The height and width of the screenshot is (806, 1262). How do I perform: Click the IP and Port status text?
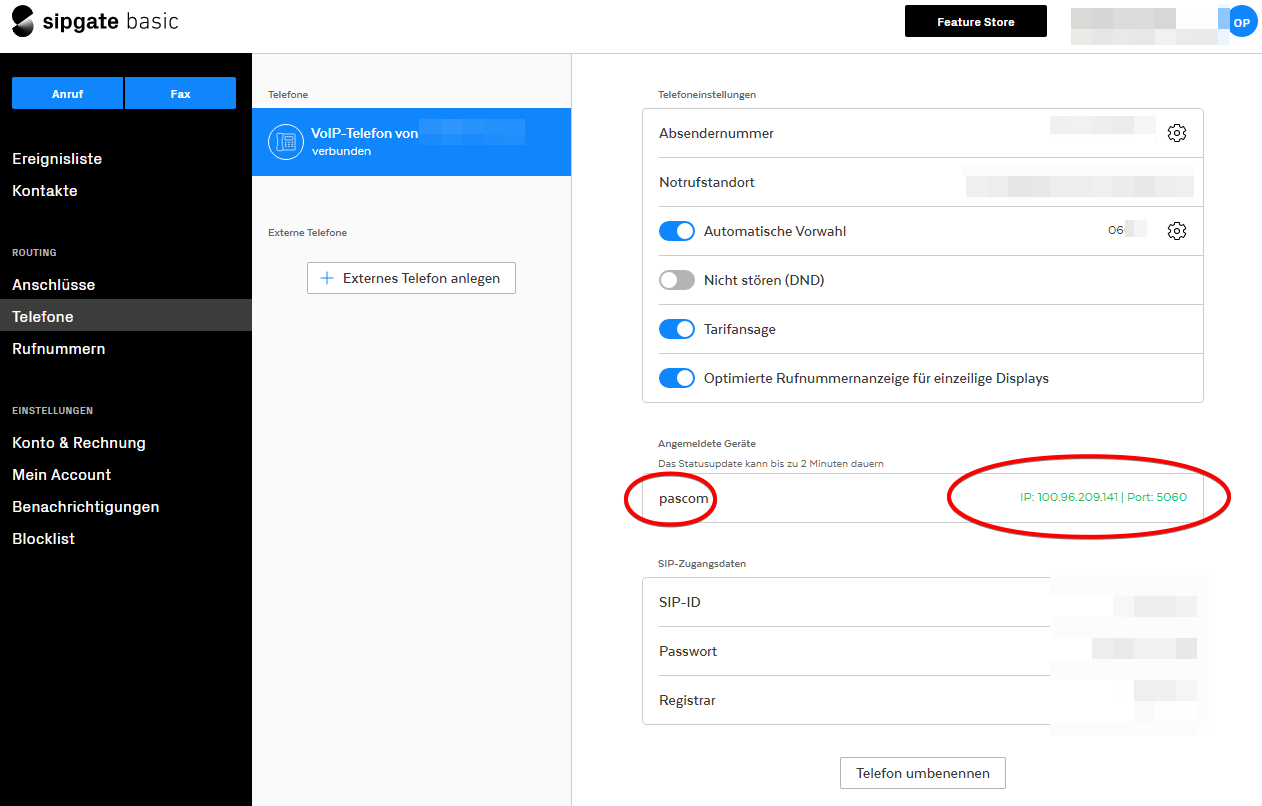pyautogui.click(x=1103, y=497)
